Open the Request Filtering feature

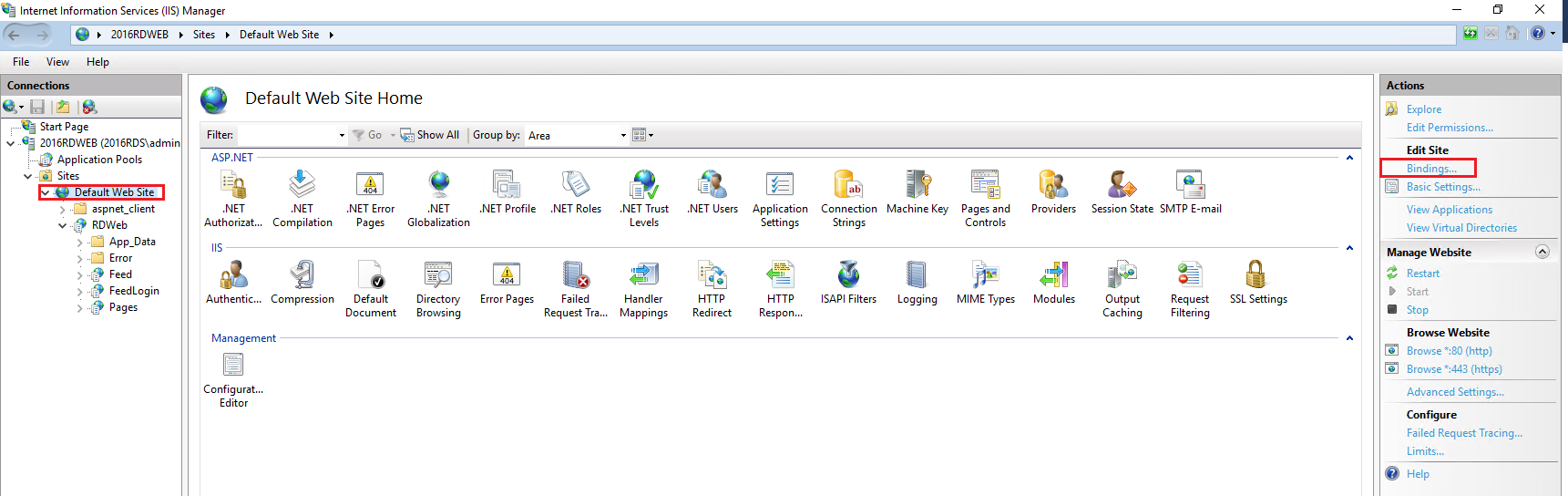pos(1190,289)
